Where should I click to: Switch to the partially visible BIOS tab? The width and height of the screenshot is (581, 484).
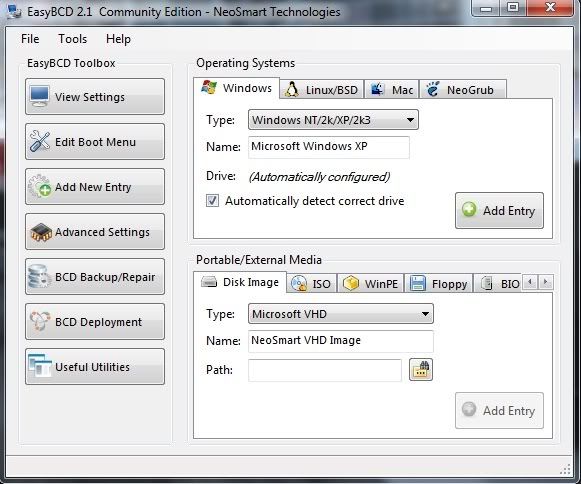(x=498, y=284)
